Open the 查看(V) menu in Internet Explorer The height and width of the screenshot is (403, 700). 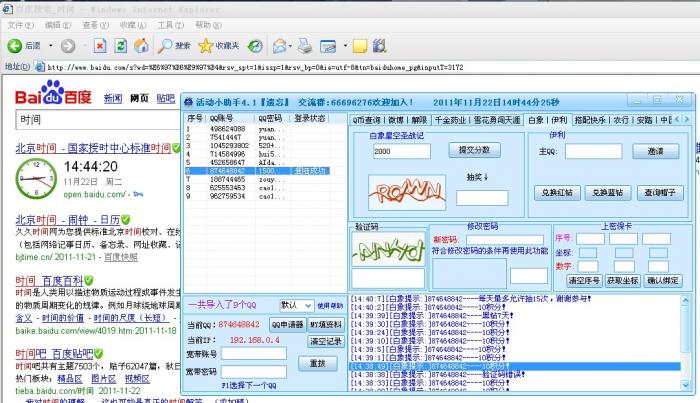coord(96,25)
